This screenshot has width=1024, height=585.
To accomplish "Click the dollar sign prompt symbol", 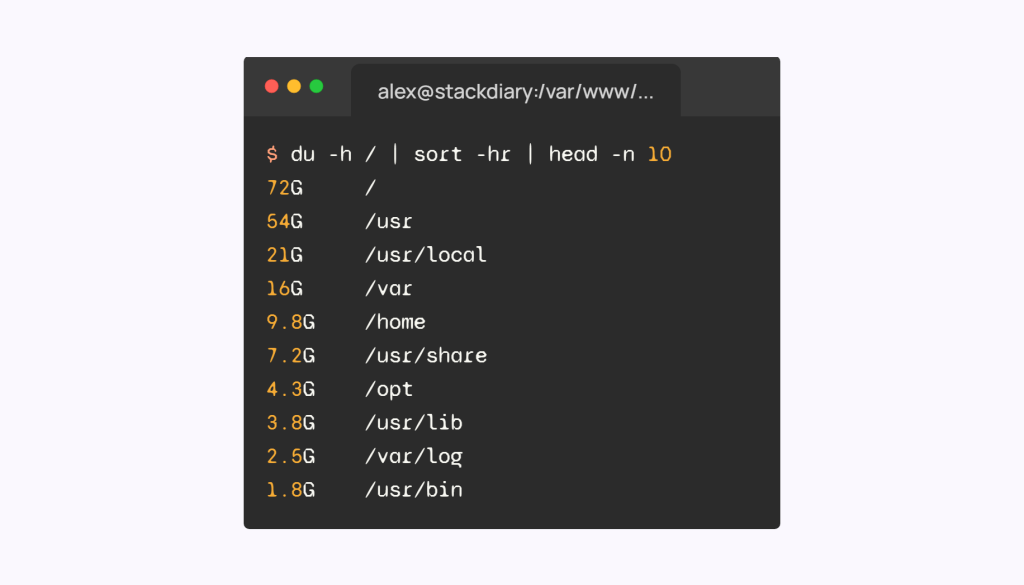I will [272, 154].
